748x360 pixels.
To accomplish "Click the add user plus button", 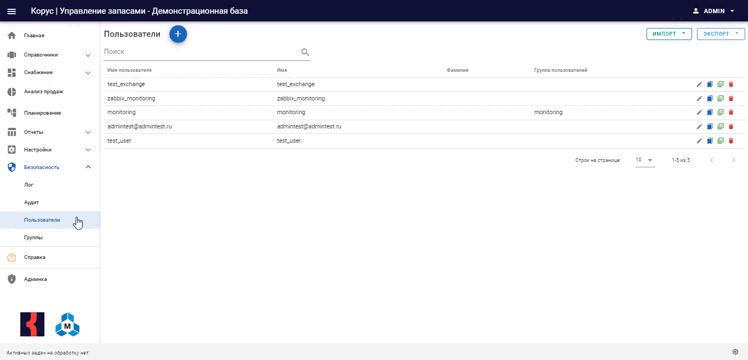I will click(178, 34).
